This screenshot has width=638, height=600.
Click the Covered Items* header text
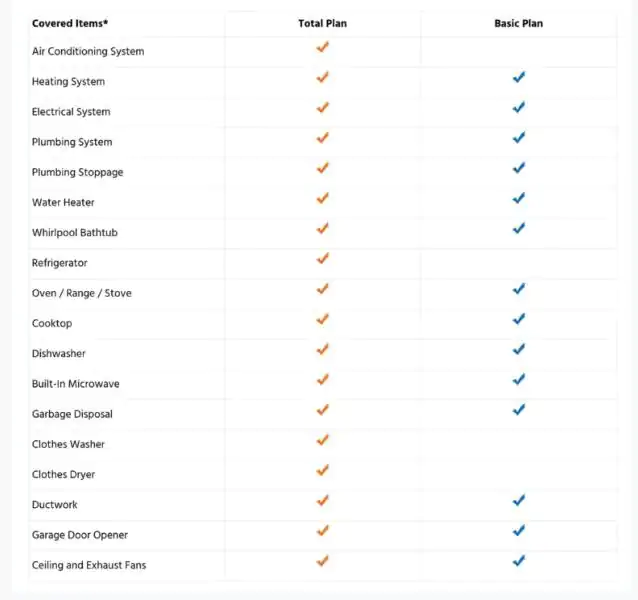[70, 24]
